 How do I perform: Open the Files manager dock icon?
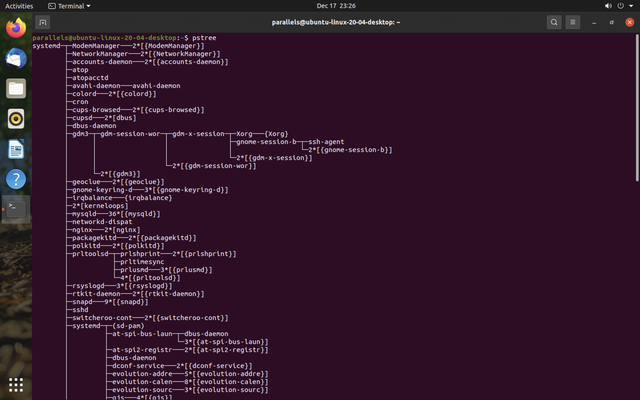(x=16, y=88)
